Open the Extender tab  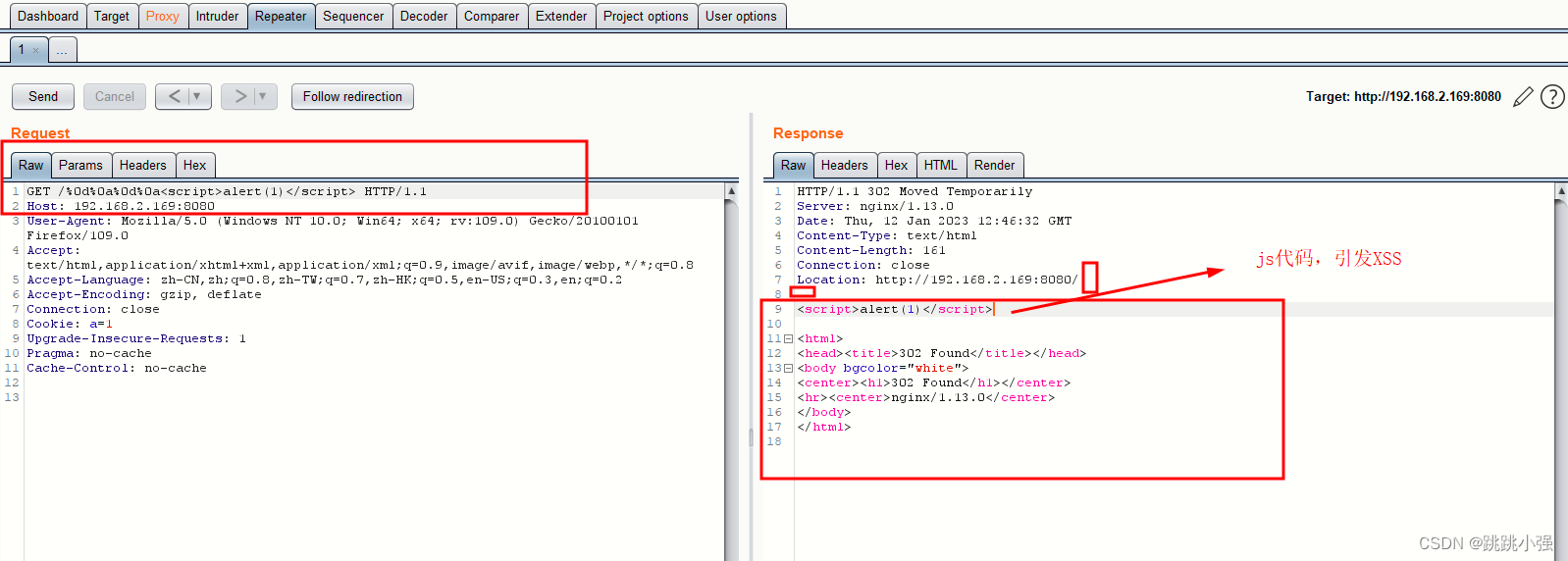tap(561, 16)
